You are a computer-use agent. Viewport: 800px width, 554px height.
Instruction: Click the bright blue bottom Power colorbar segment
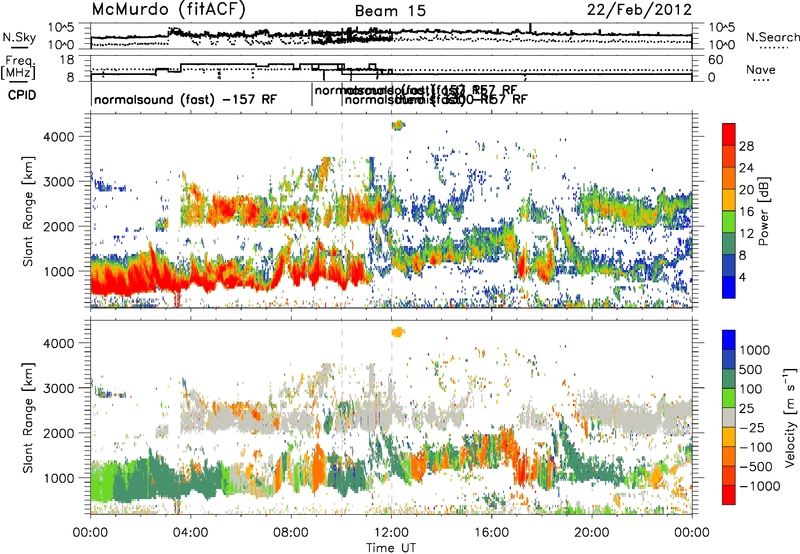(x=729, y=287)
